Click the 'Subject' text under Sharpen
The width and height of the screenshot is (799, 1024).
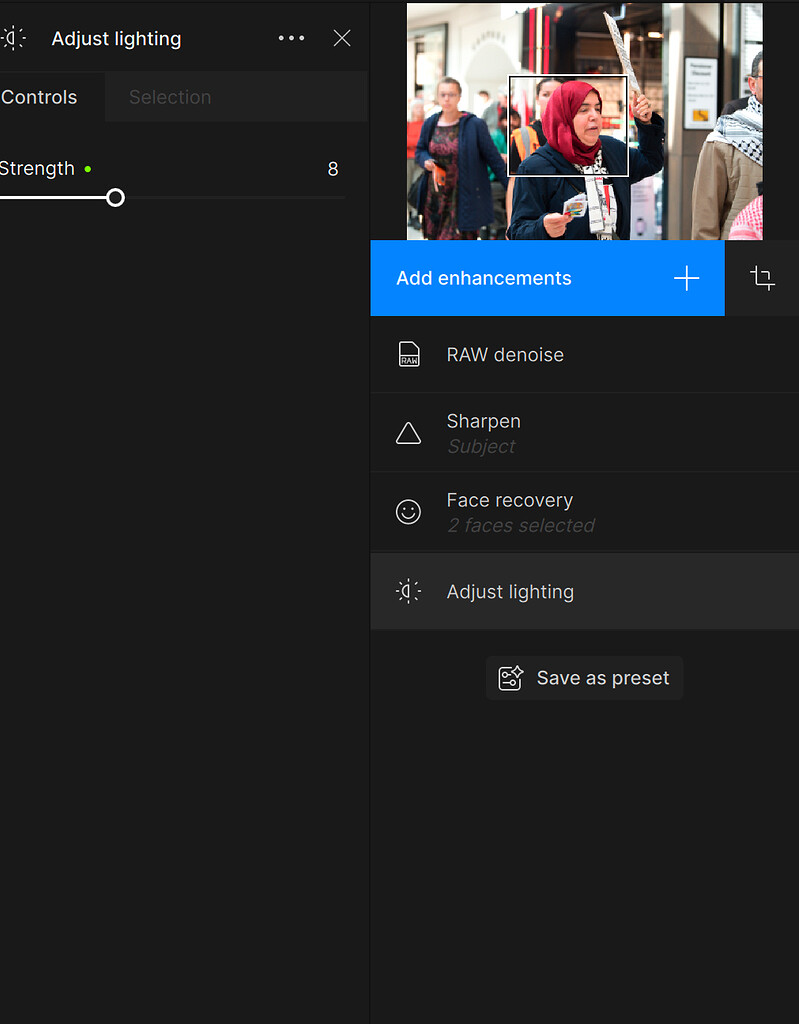pos(481,447)
